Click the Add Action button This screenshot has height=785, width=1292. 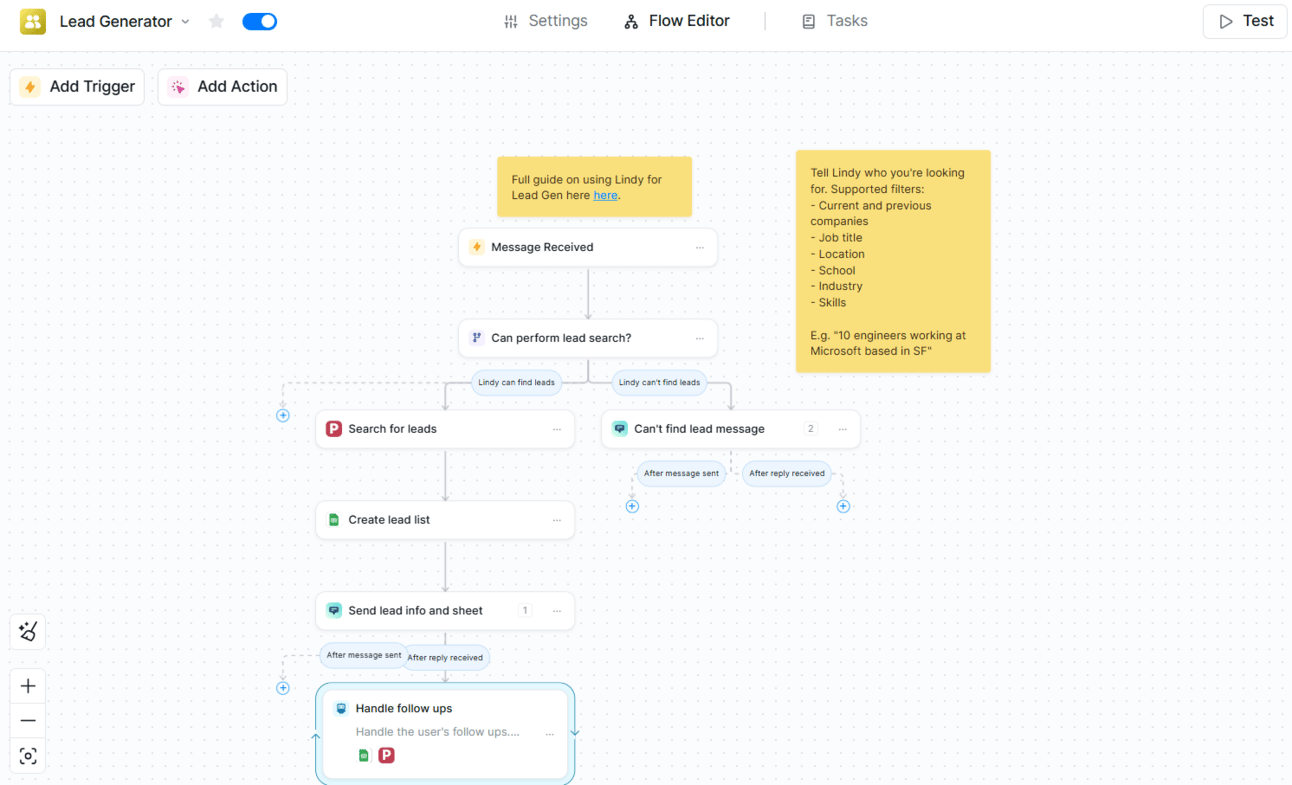click(x=223, y=87)
